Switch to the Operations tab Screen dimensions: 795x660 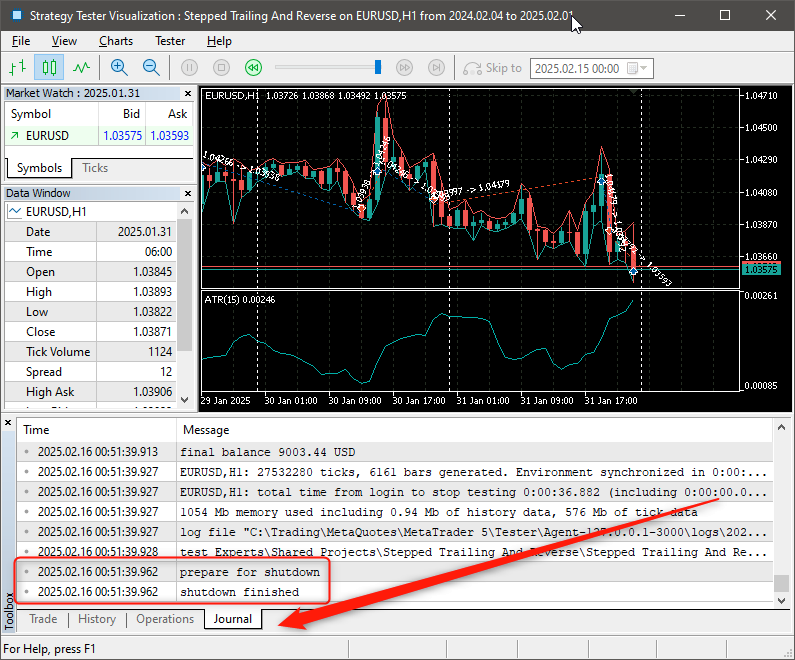click(x=165, y=619)
